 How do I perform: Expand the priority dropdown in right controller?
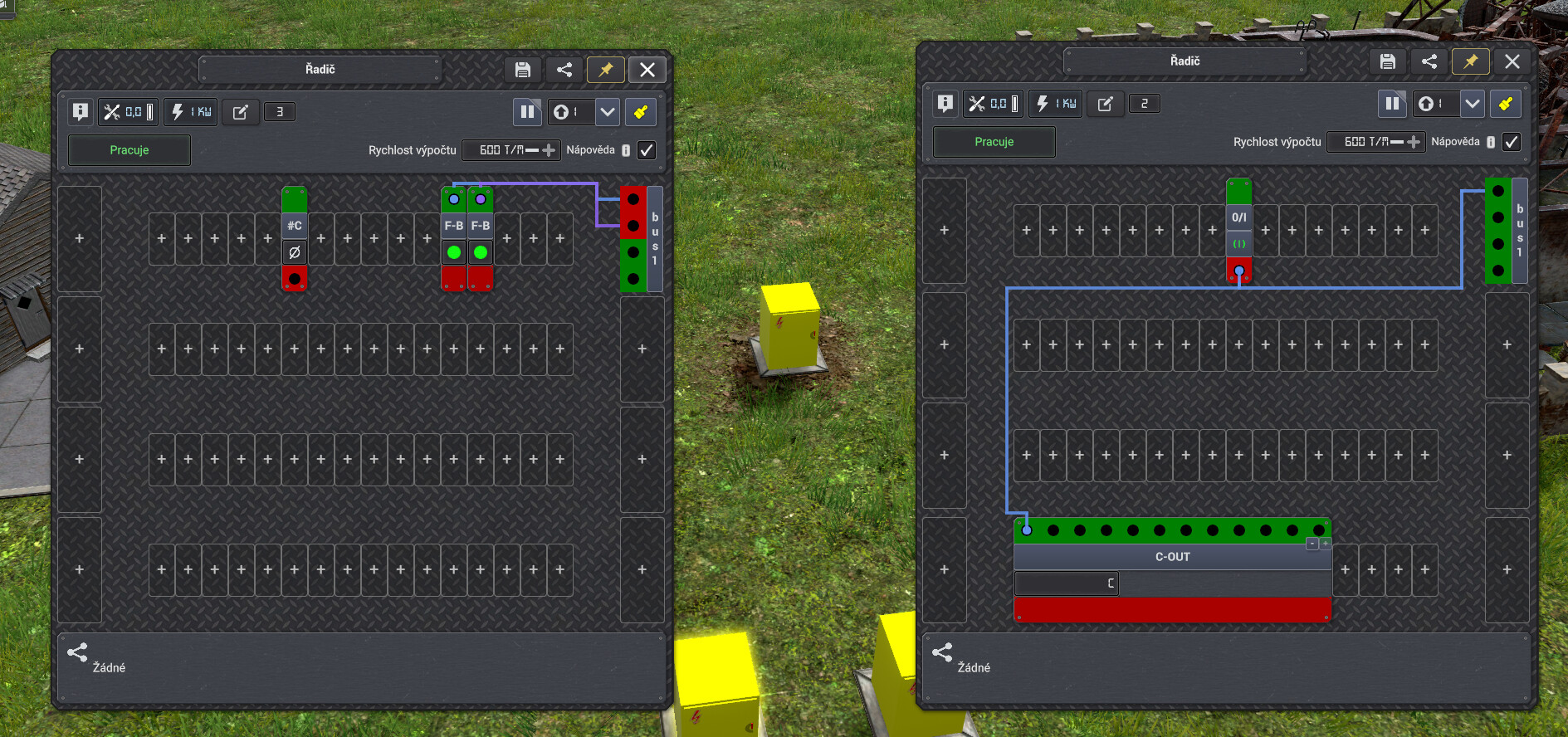[x=1473, y=104]
